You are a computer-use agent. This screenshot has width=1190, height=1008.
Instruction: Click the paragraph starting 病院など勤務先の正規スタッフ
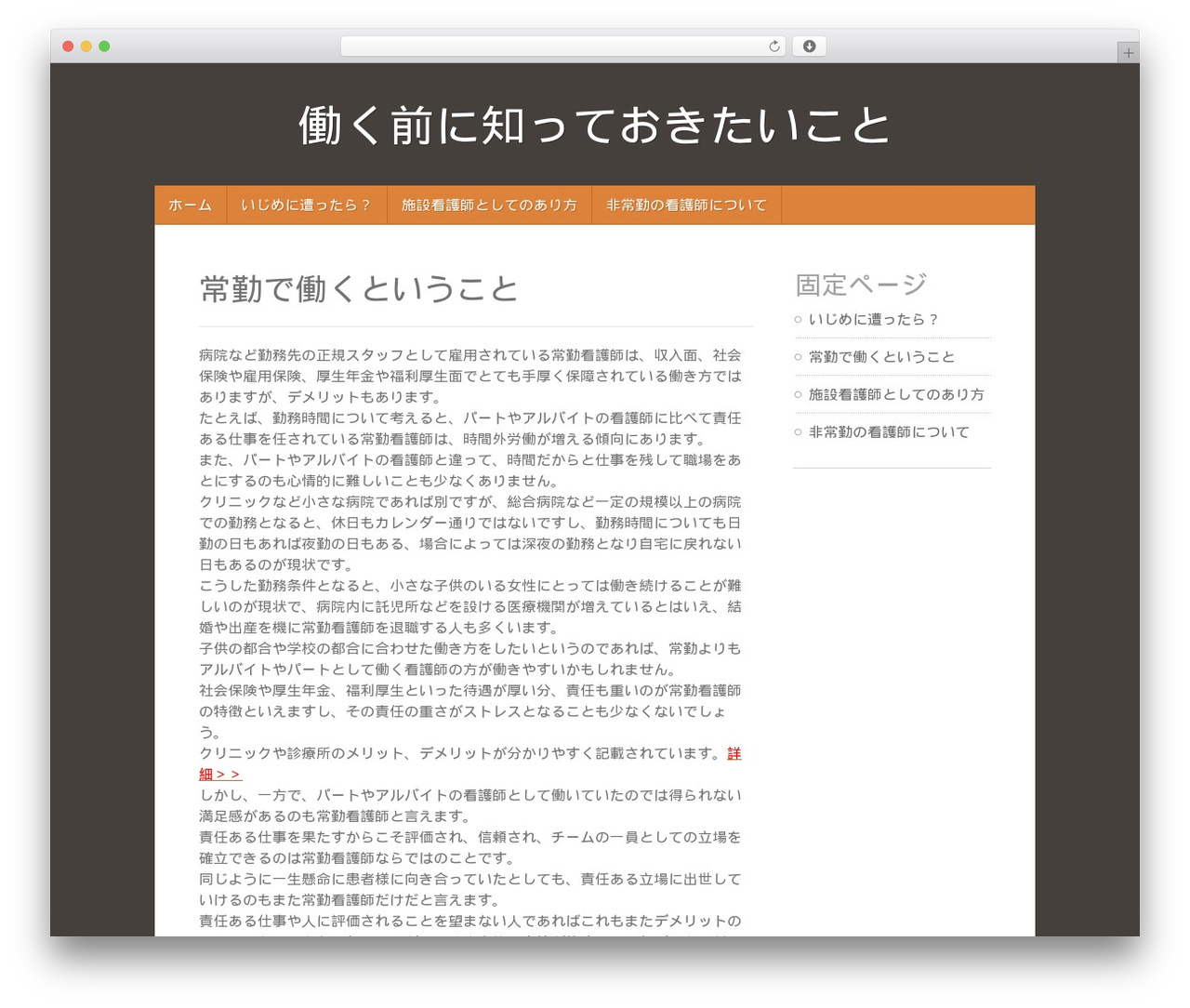coord(470,376)
